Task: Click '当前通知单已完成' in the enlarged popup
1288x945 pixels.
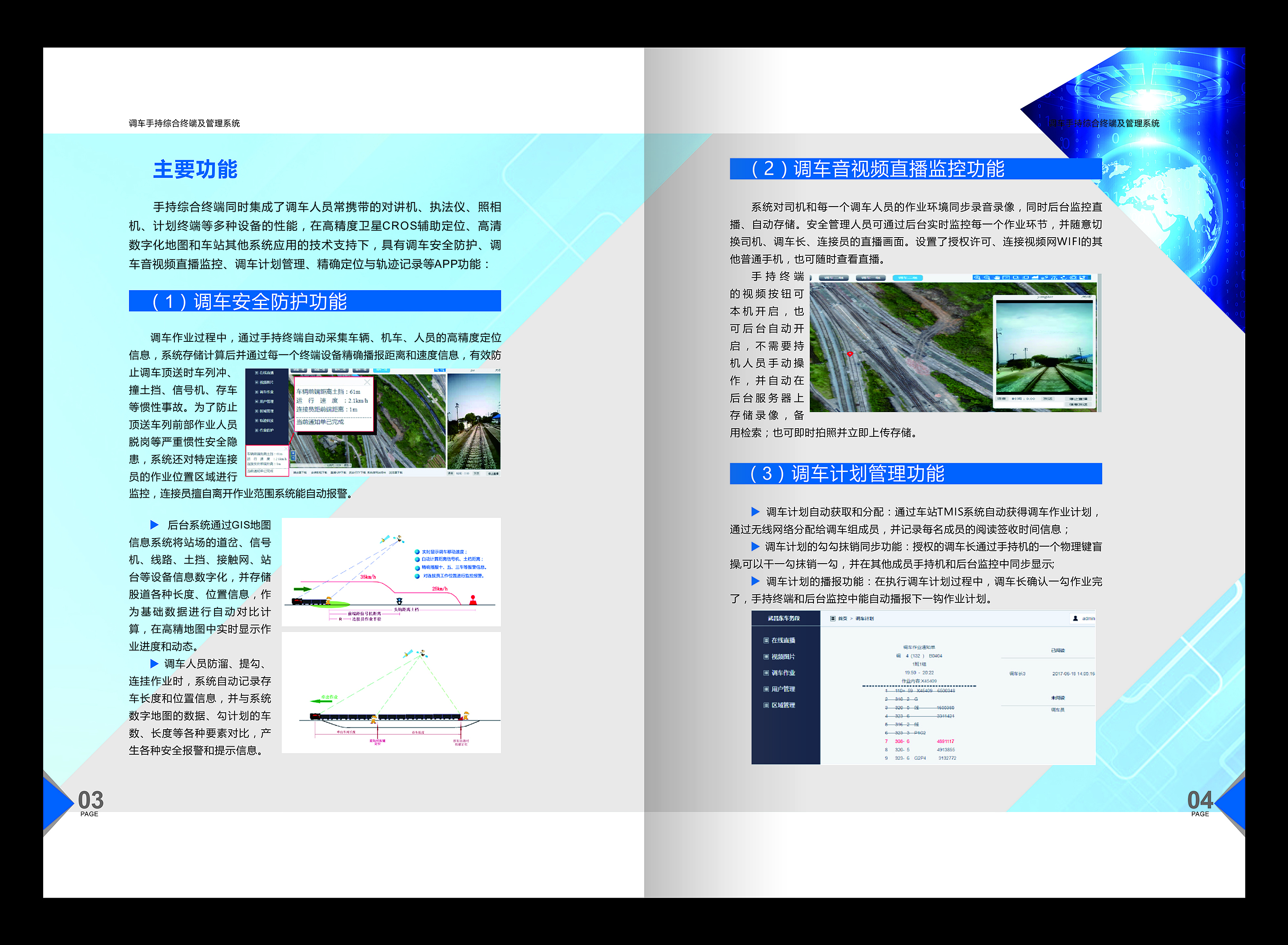Action: point(320,422)
